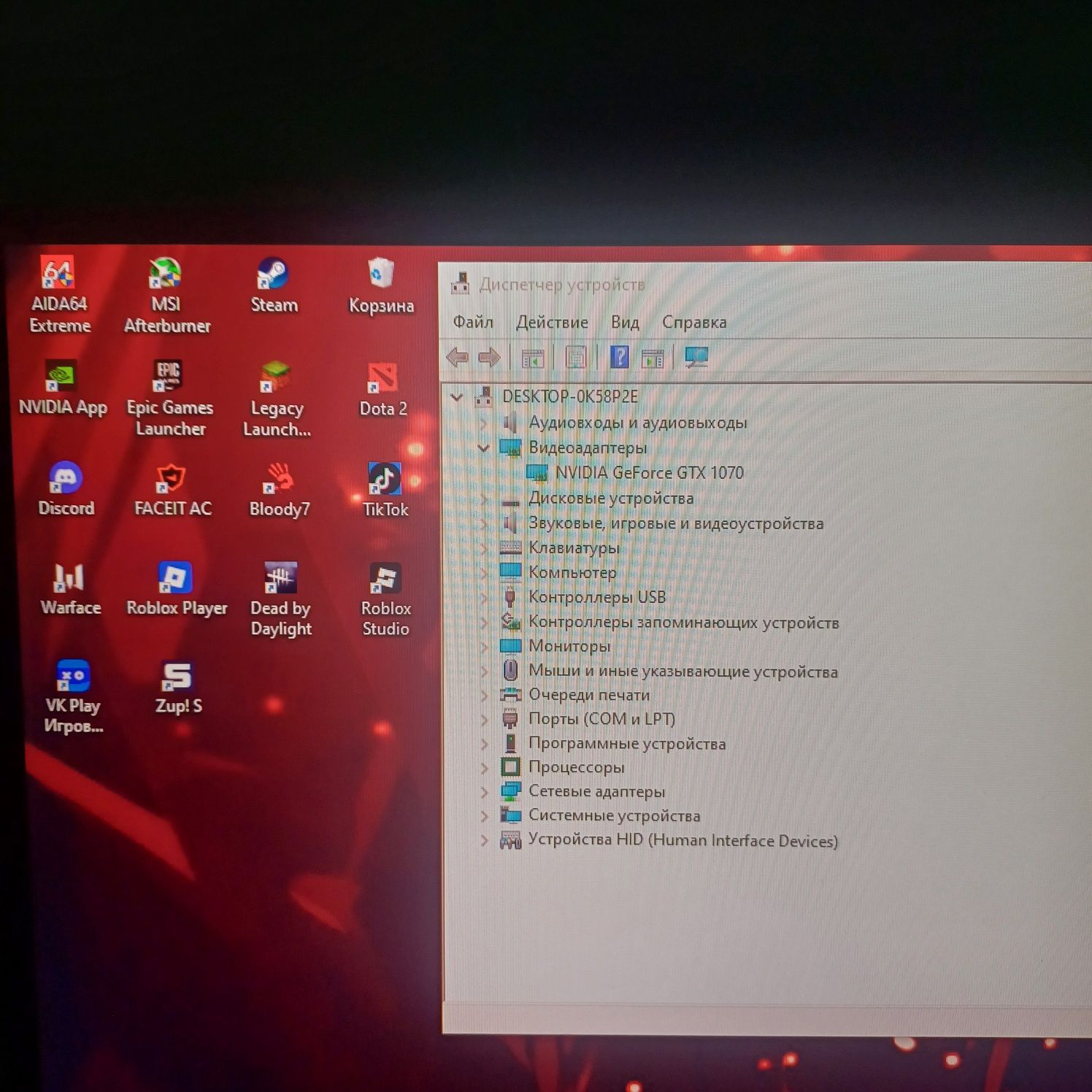Click the DESKTOP-0K58P2E computer name
This screenshot has height=1092, width=1092.
click(x=570, y=396)
